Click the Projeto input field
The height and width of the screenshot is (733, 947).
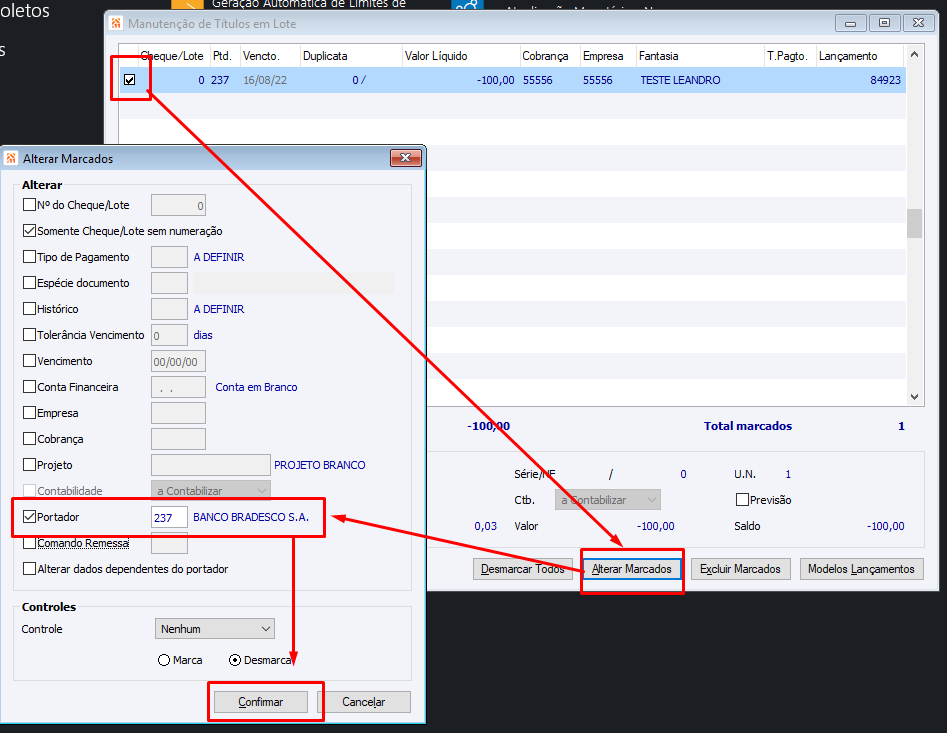(210, 465)
